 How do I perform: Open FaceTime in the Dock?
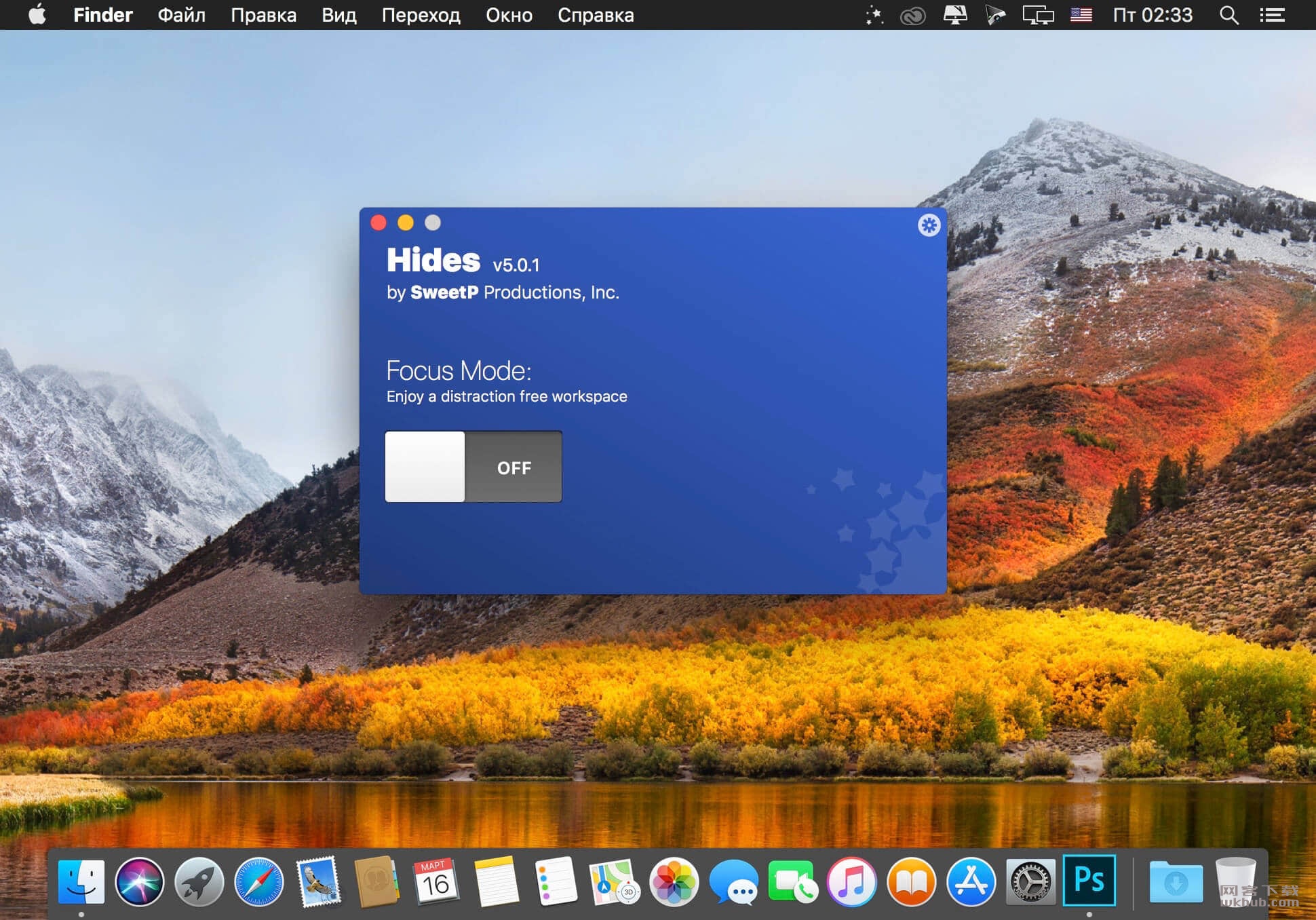click(793, 882)
